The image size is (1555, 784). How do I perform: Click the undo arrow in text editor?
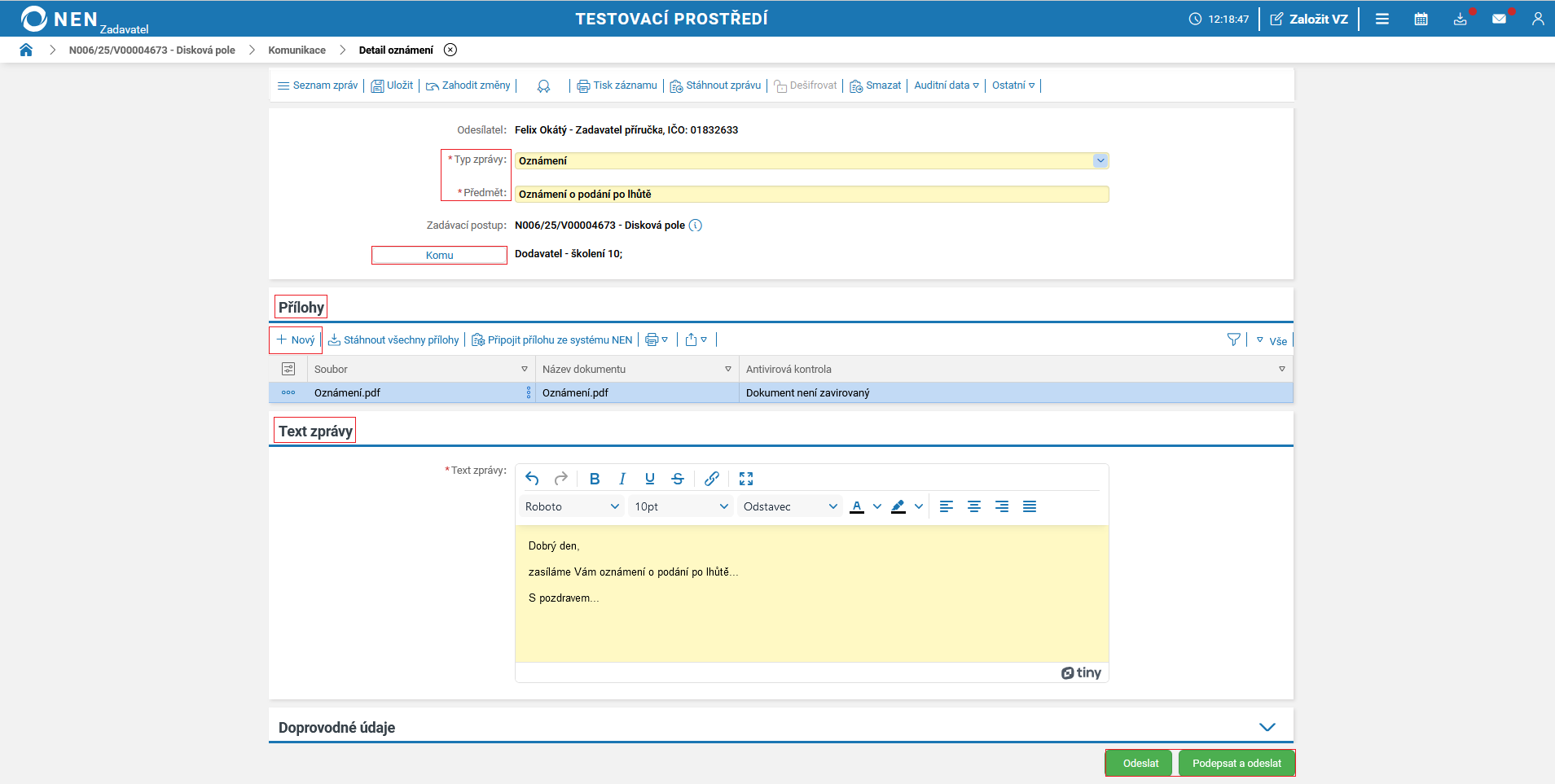[x=532, y=479]
